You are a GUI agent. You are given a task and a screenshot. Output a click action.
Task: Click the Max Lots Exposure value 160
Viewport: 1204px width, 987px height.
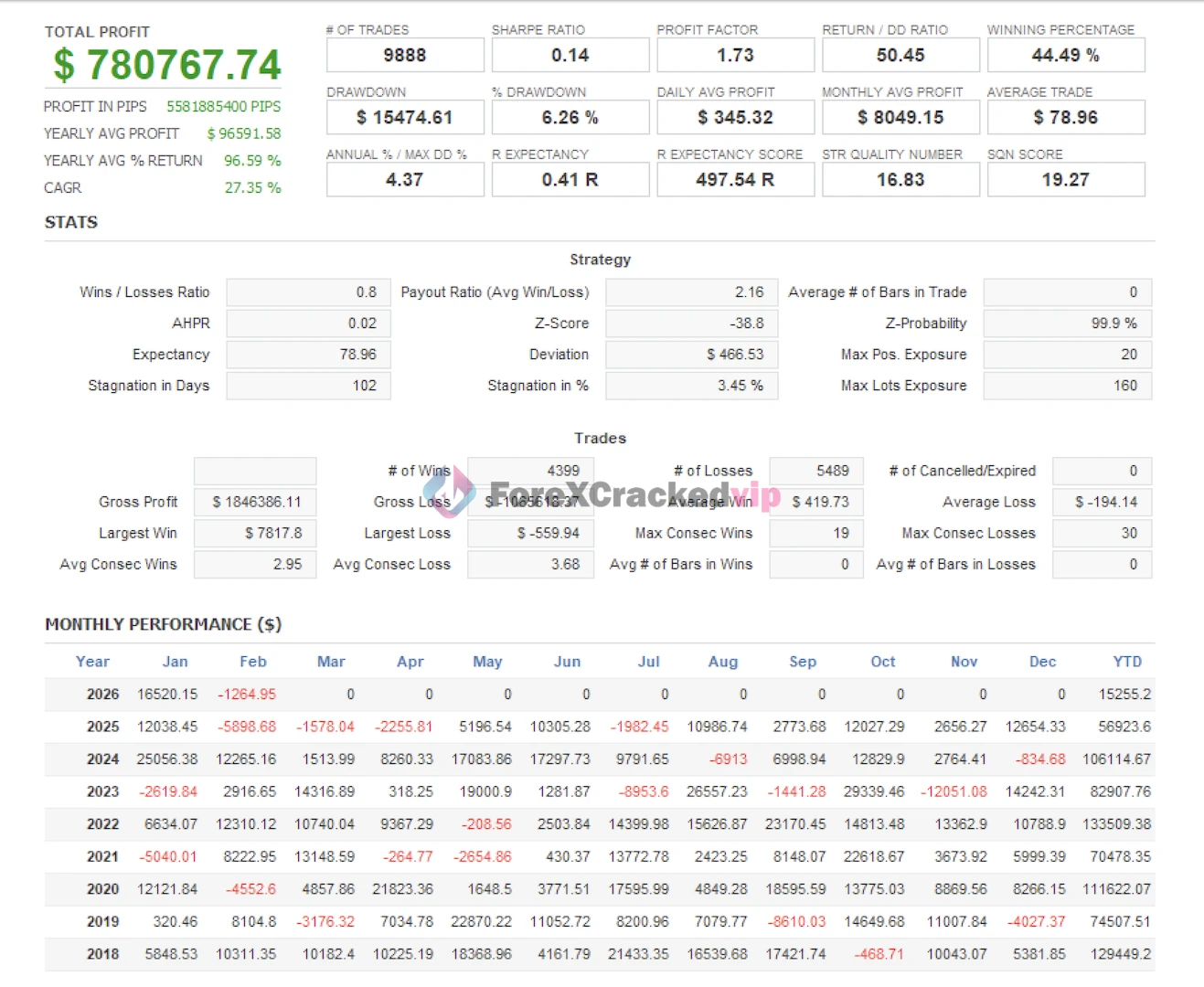click(x=1067, y=386)
